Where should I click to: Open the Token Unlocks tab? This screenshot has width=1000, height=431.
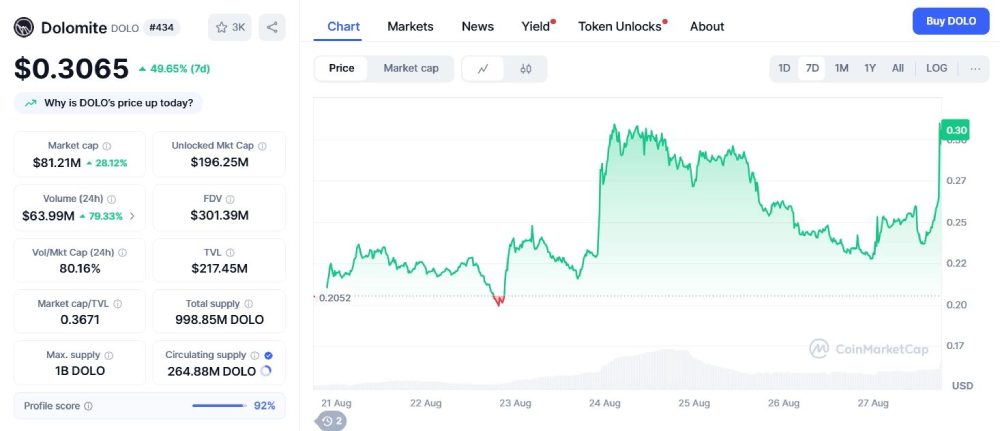(x=620, y=26)
